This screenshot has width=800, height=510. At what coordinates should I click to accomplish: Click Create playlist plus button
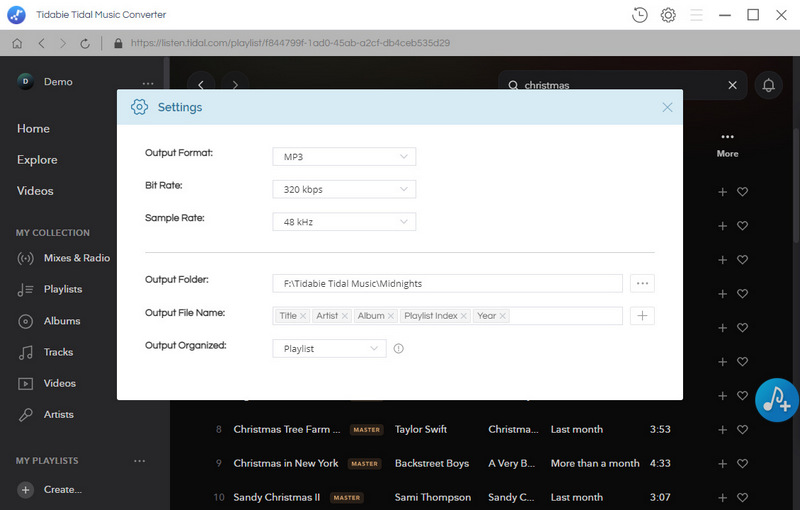26,490
